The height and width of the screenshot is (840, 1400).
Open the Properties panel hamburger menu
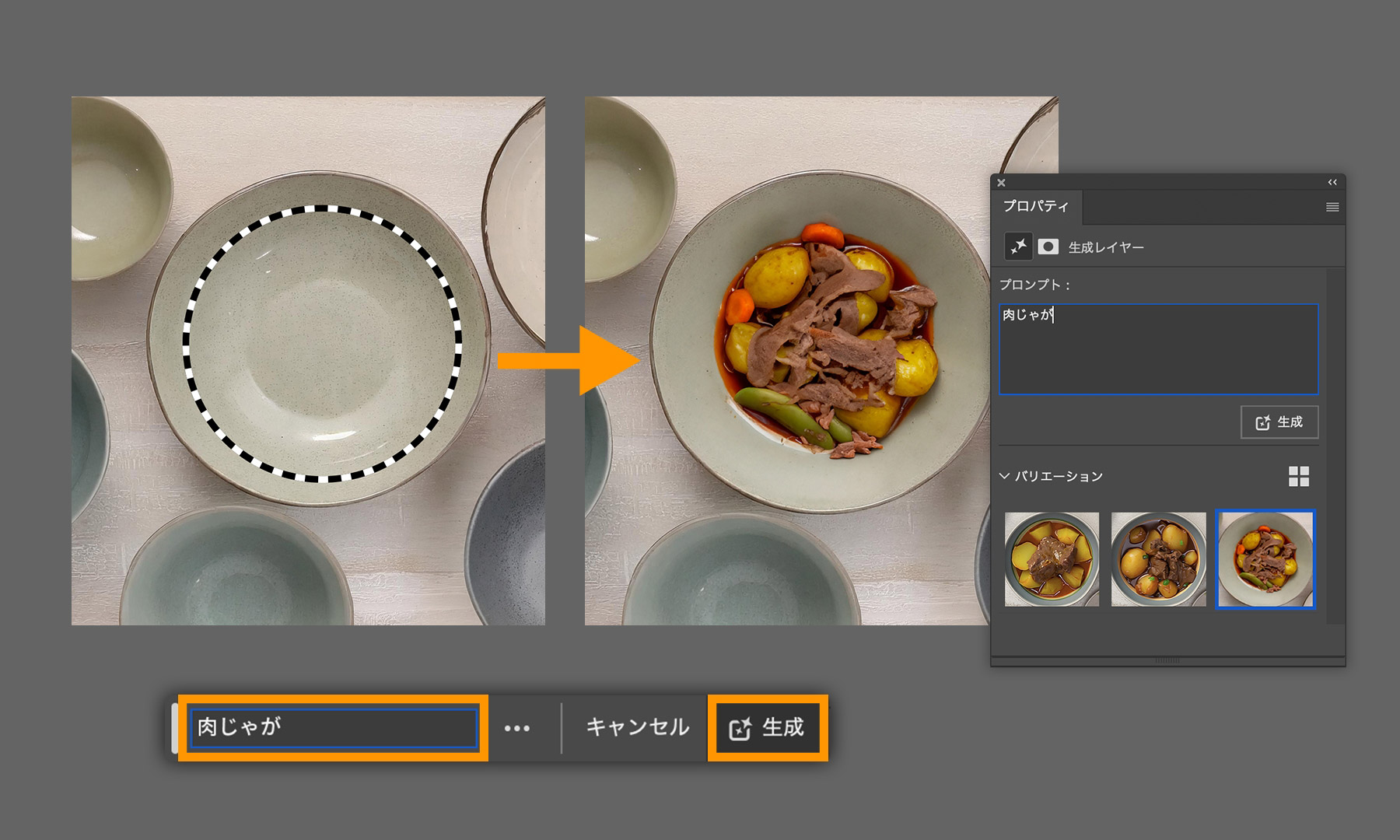point(1332,207)
